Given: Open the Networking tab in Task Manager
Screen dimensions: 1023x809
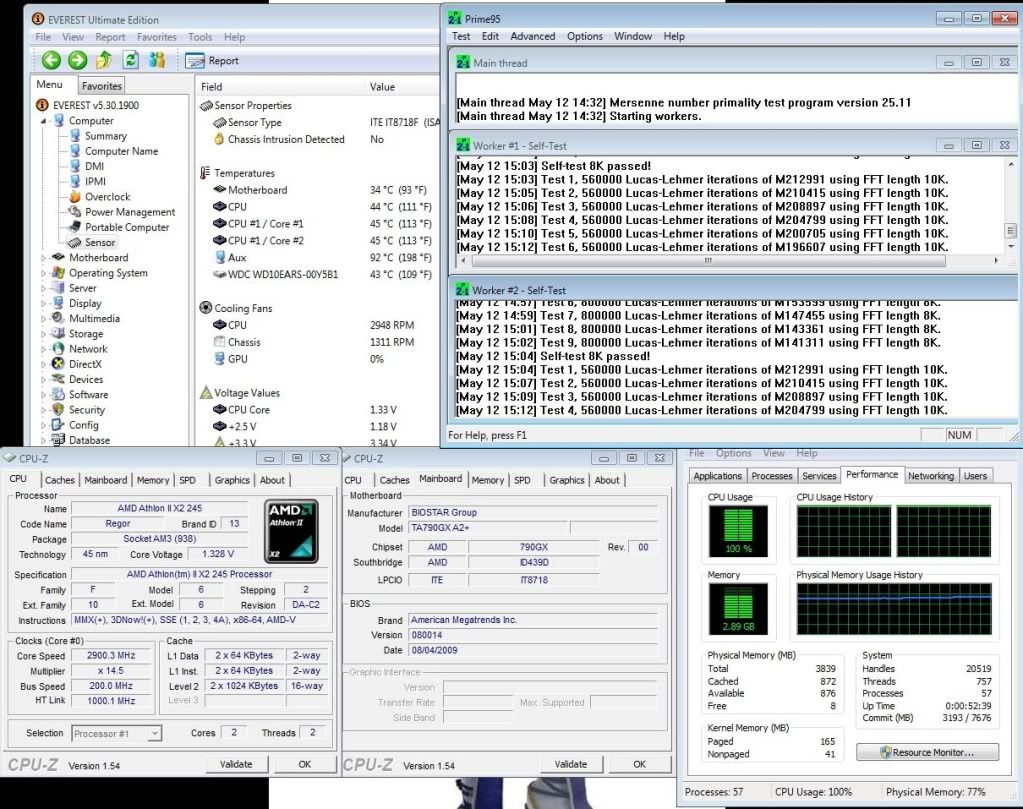Looking at the screenshot, I should (x=930, y=476).
